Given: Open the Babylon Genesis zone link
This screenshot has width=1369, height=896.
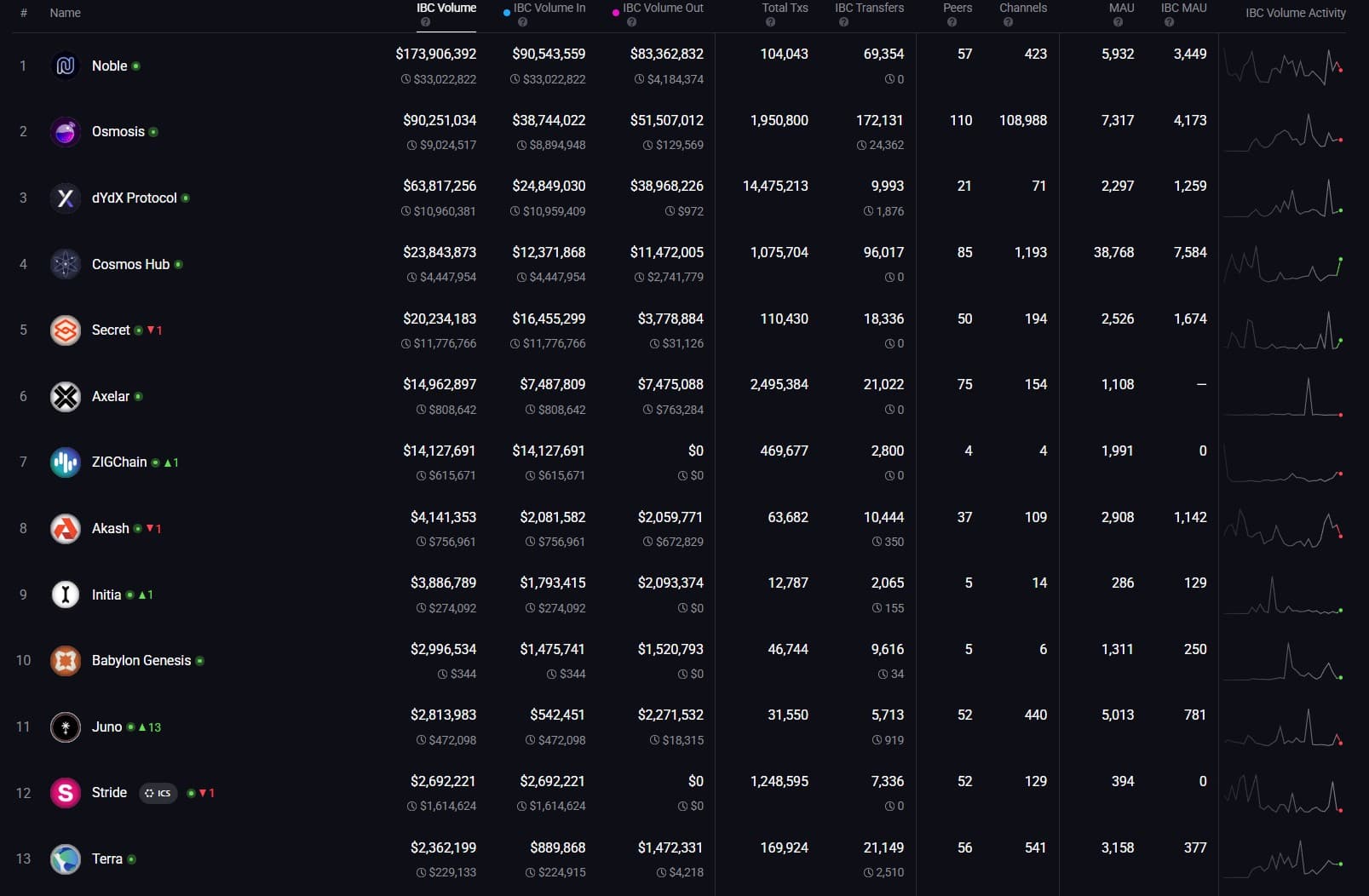Looking at the screenshot, I should 141,661.
